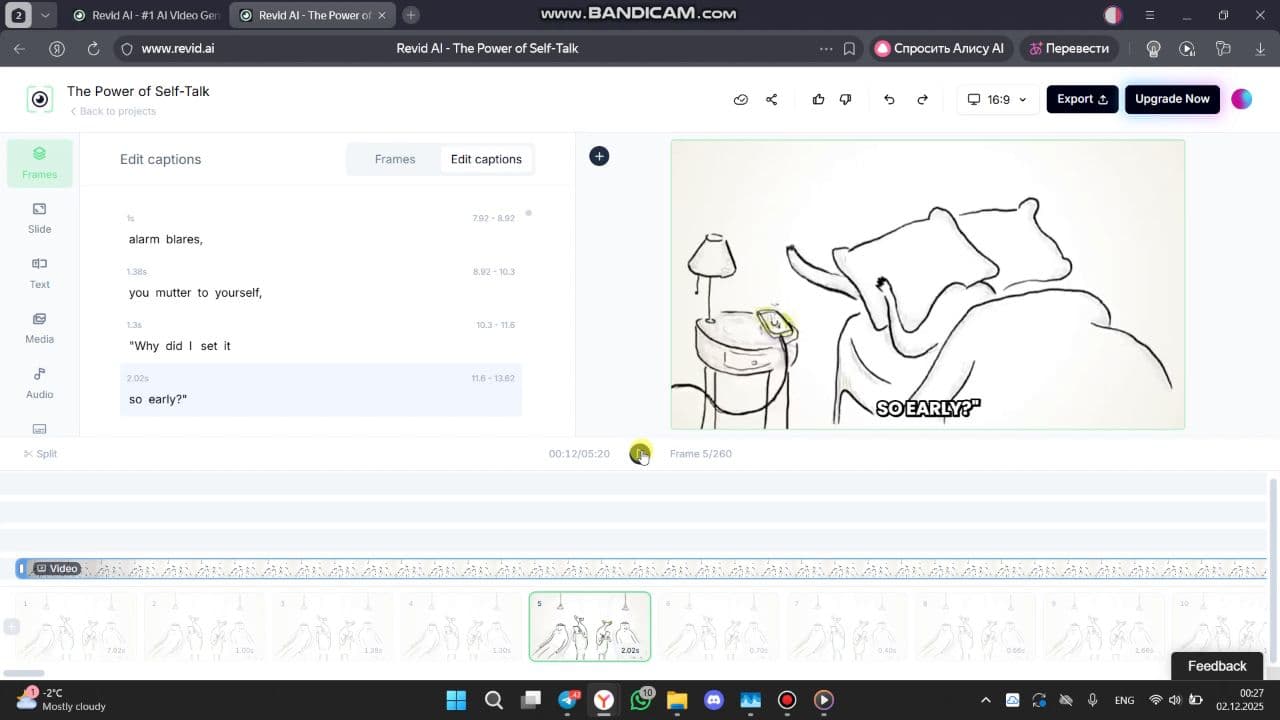This screenshot has width=1280, height=720.
Task: Give the video a thumbs down
Action: point(845,99)
